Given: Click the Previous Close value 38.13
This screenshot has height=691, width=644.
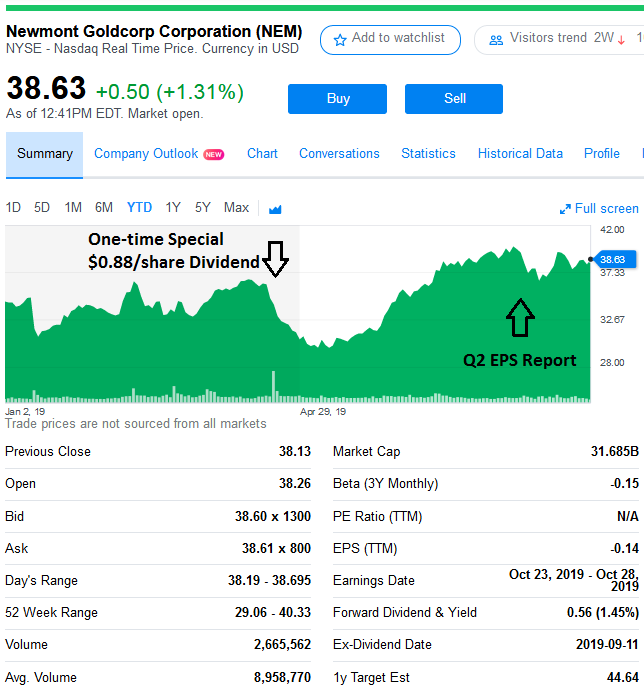Looking at the screenshot, I should (294, 451).
